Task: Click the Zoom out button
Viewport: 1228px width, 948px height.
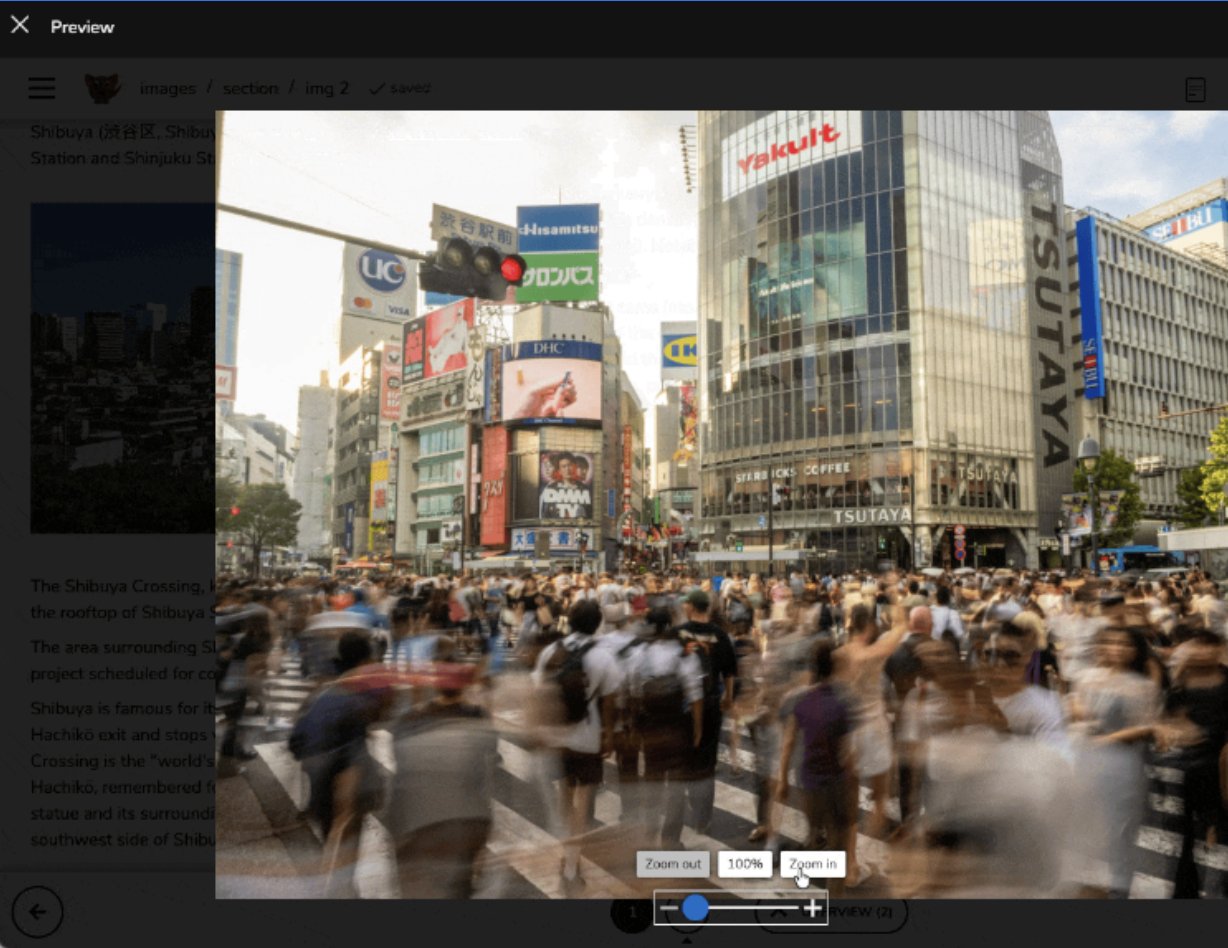Action: point(673,864)
